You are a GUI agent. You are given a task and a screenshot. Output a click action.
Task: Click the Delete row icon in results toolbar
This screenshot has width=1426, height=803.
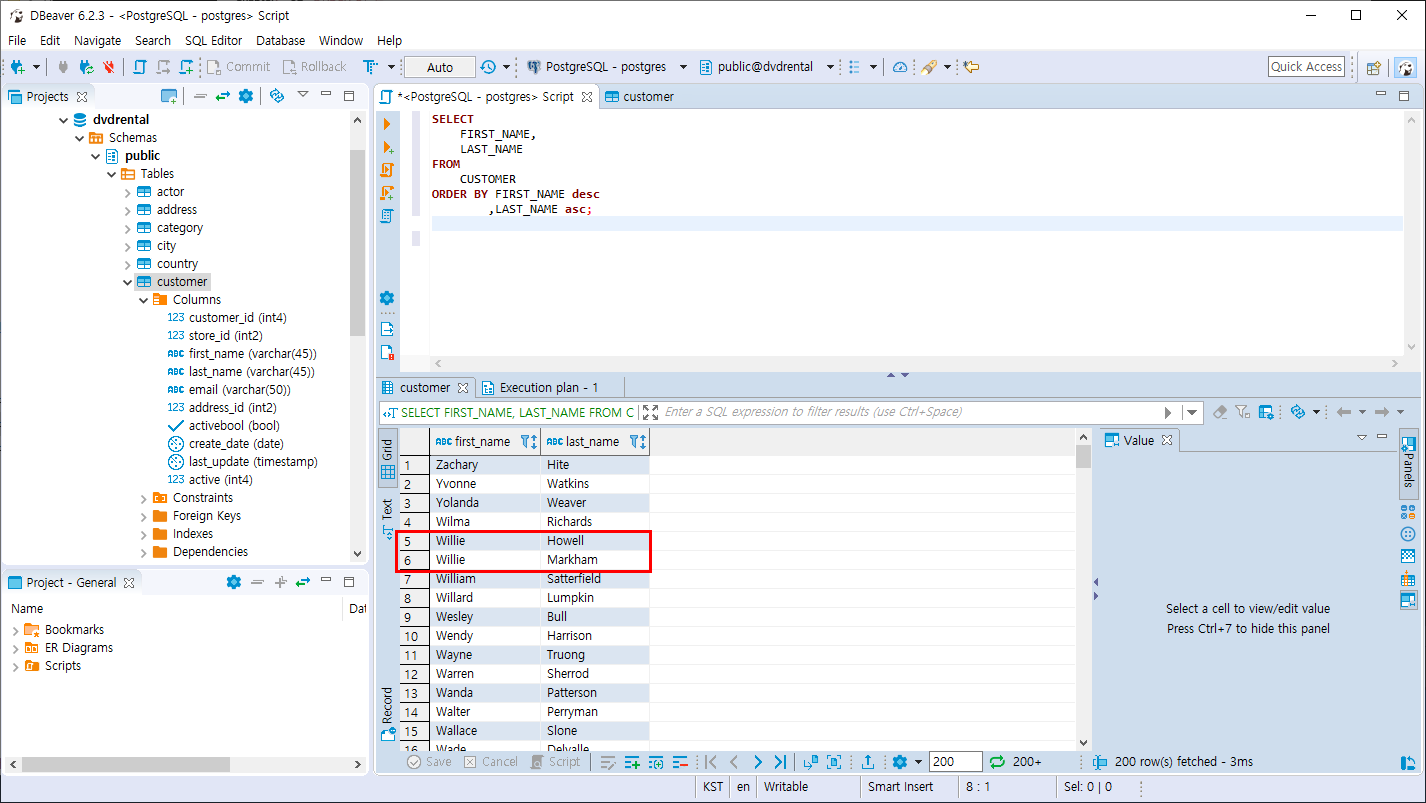click(x=680, y=762)
